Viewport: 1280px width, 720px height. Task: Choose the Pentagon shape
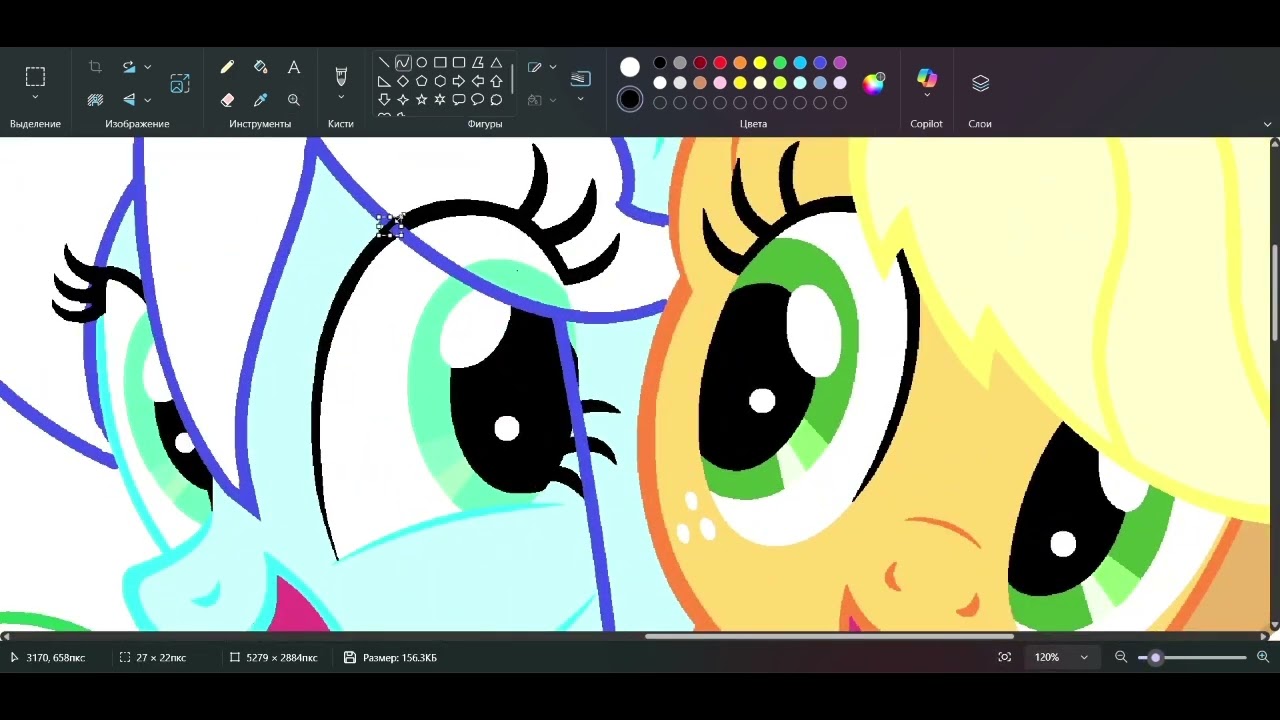pyautogui.click(x=421, y=81)
